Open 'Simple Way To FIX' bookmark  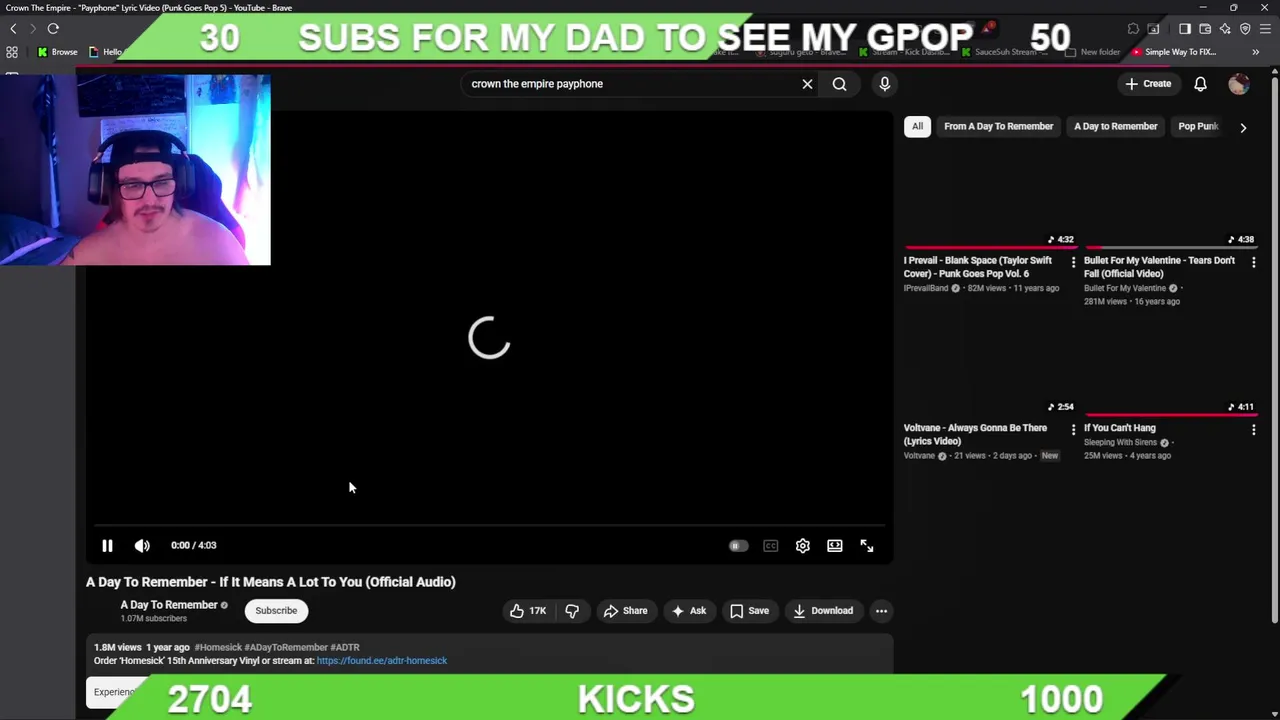pyautogui.click(x=1174, y=52)
